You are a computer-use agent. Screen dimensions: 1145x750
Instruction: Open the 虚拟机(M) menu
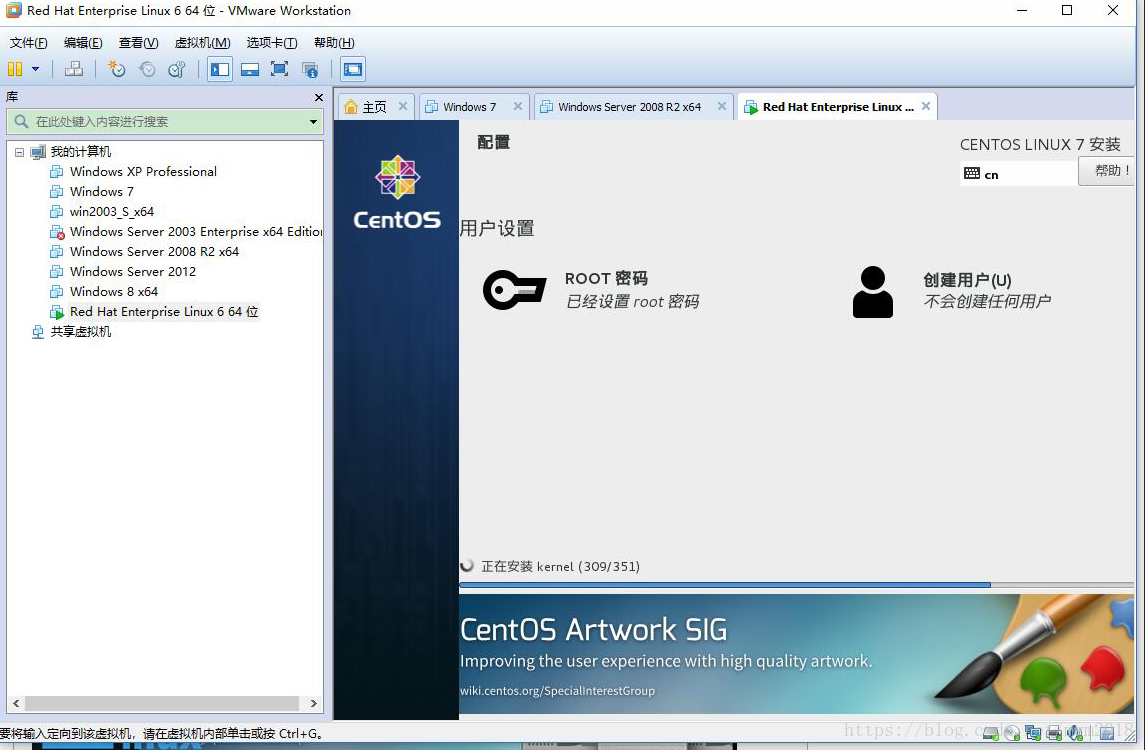pyautogui.click(x=202, y=42)
